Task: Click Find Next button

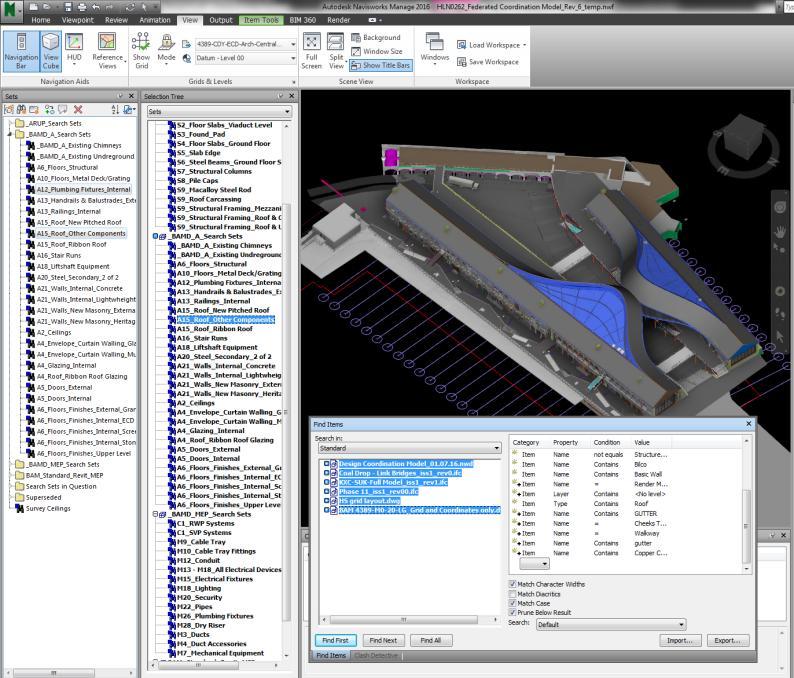Action: point(383,641)
